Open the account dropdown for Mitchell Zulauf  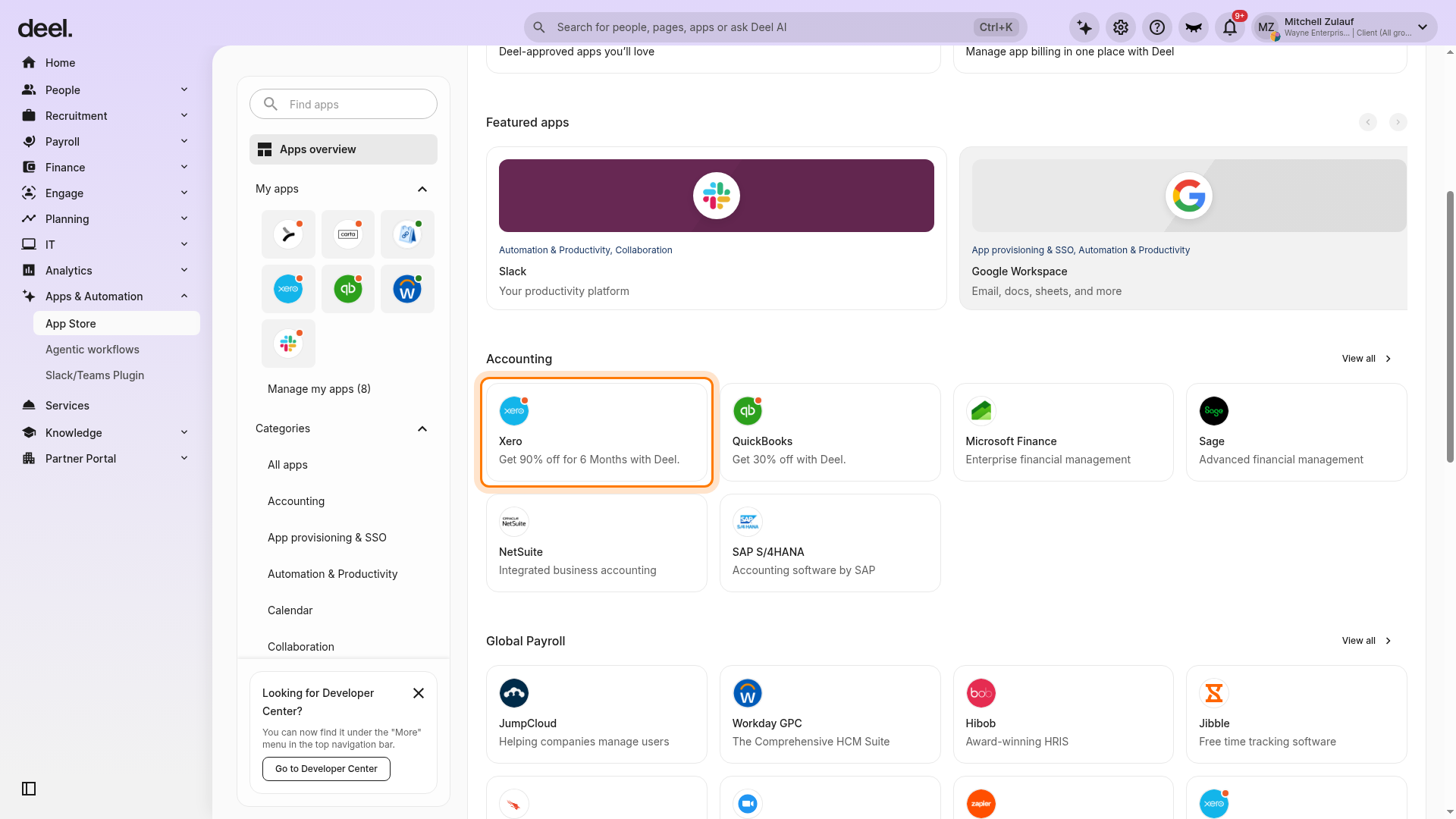point(1345,27)
